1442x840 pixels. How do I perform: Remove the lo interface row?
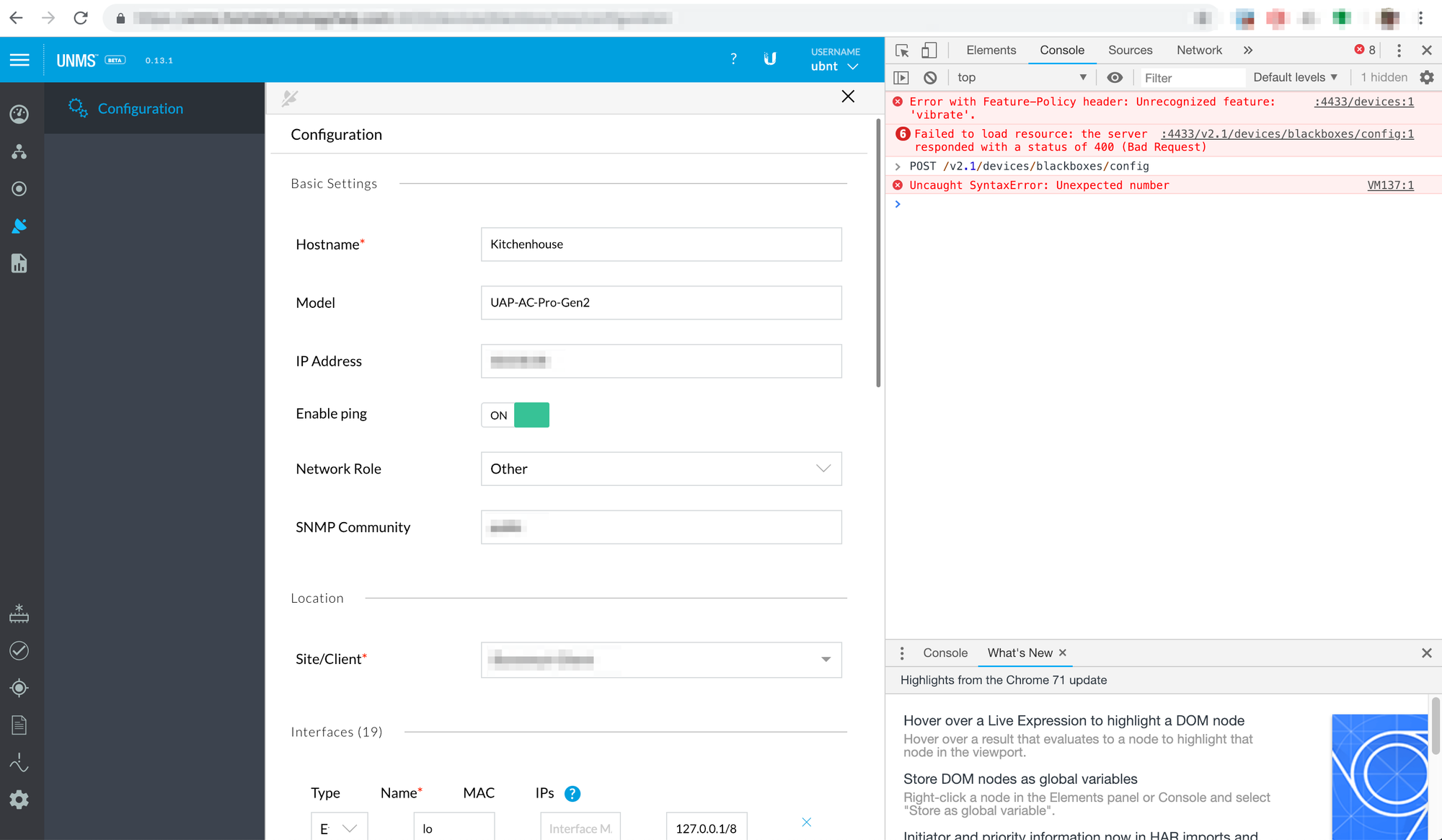pyautogui.click(x=807, y=823)
